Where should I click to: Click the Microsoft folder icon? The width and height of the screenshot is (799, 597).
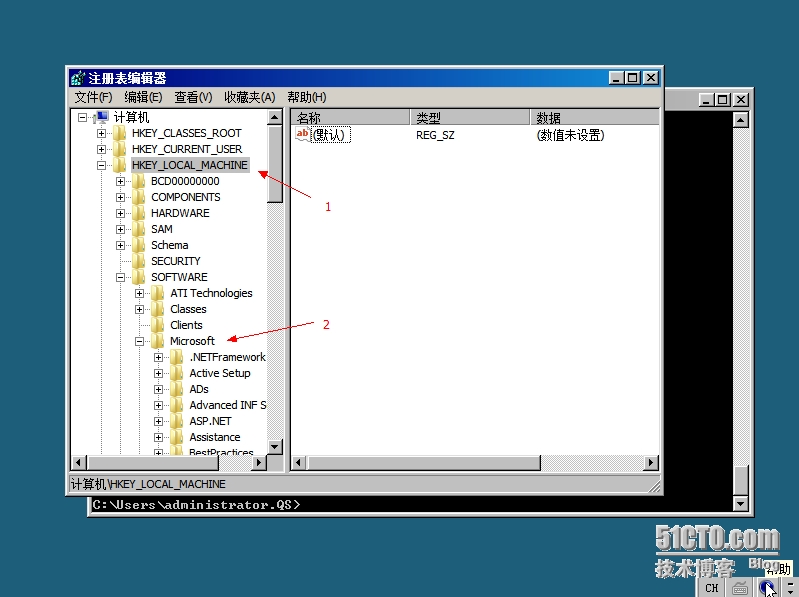158,341
